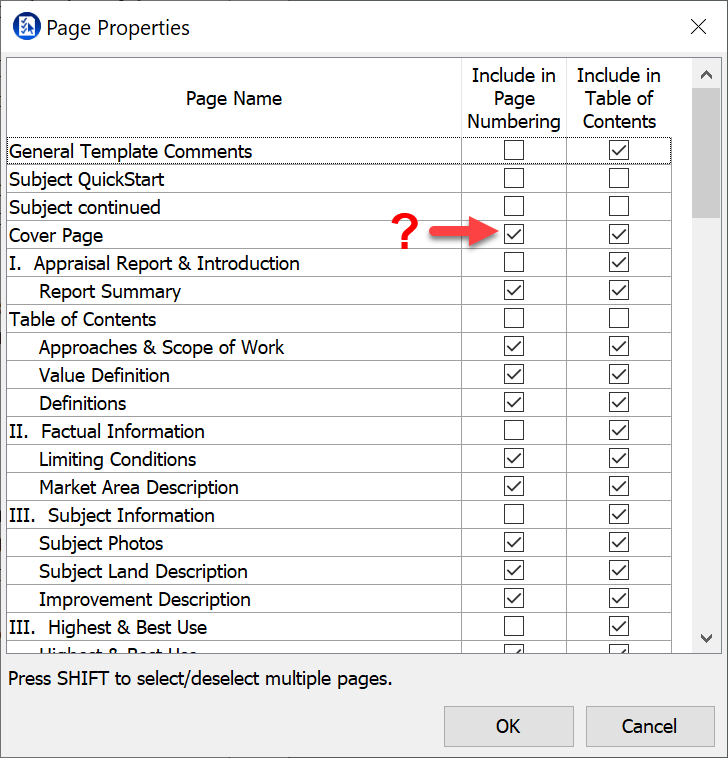Uncheck Cover Page page numbering checkbox
This screenshot has width=728, height=758.
pyautogui.click(x=514, y=235)
